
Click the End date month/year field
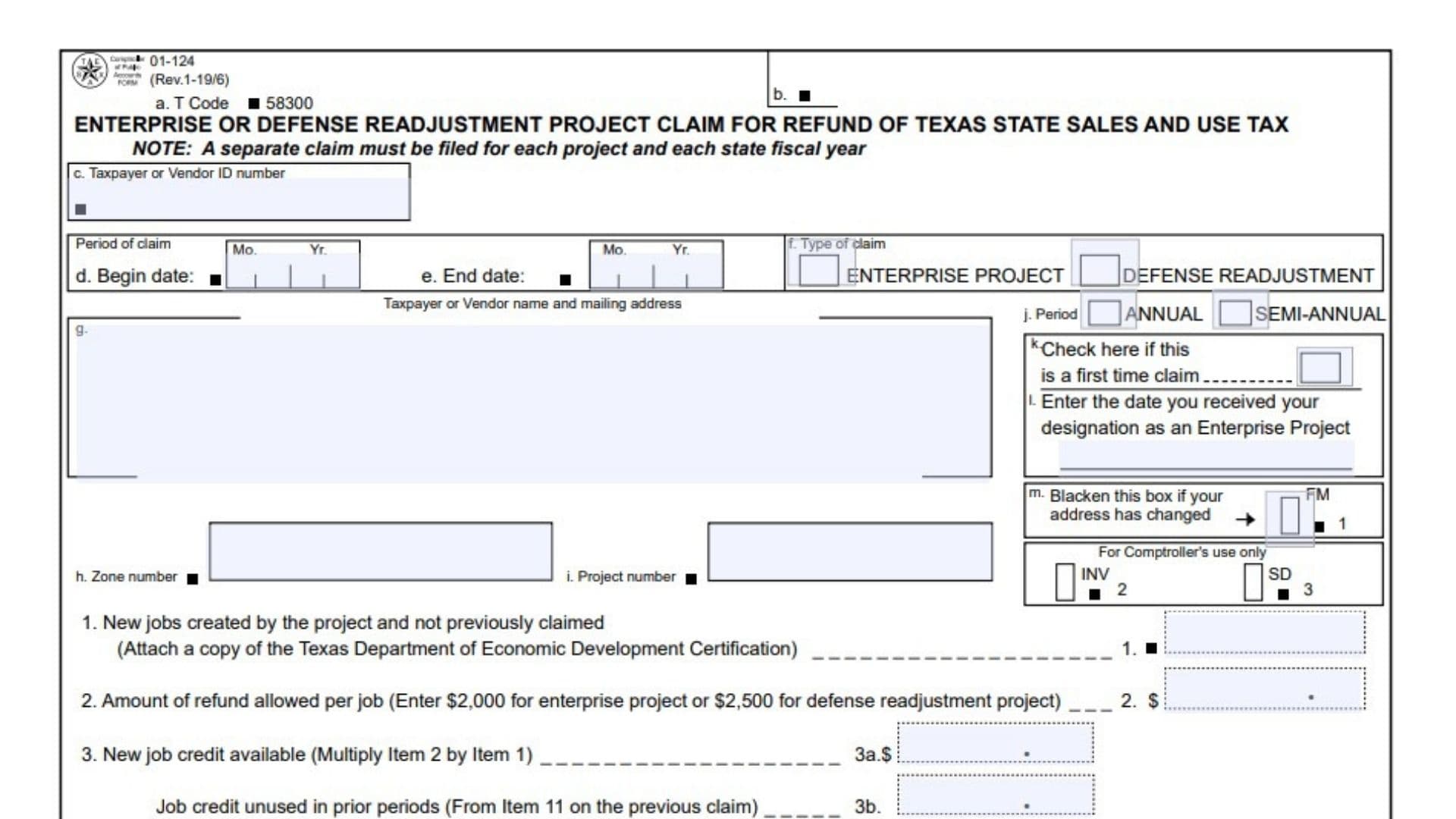click(x=657, y=270)
